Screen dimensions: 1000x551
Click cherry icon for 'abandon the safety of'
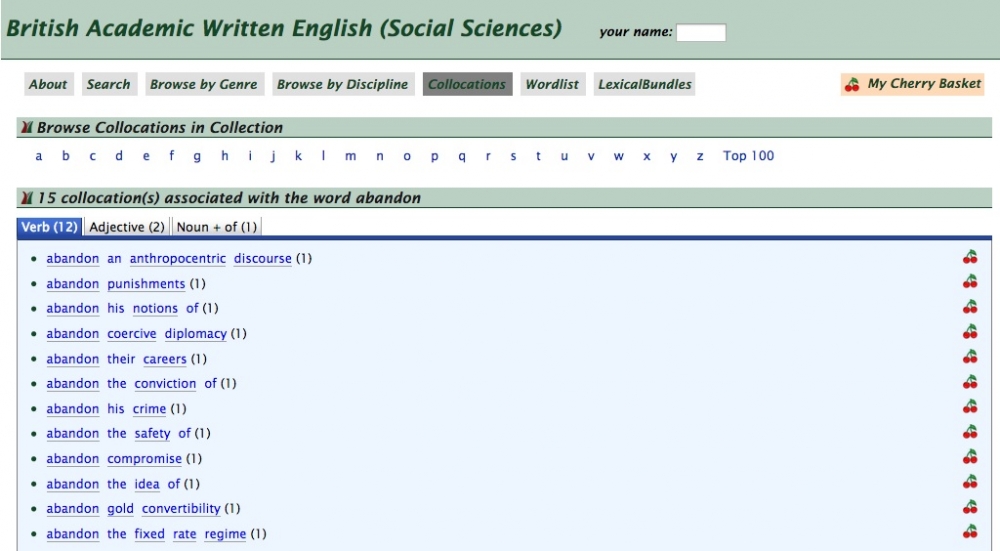pos(970,432)
